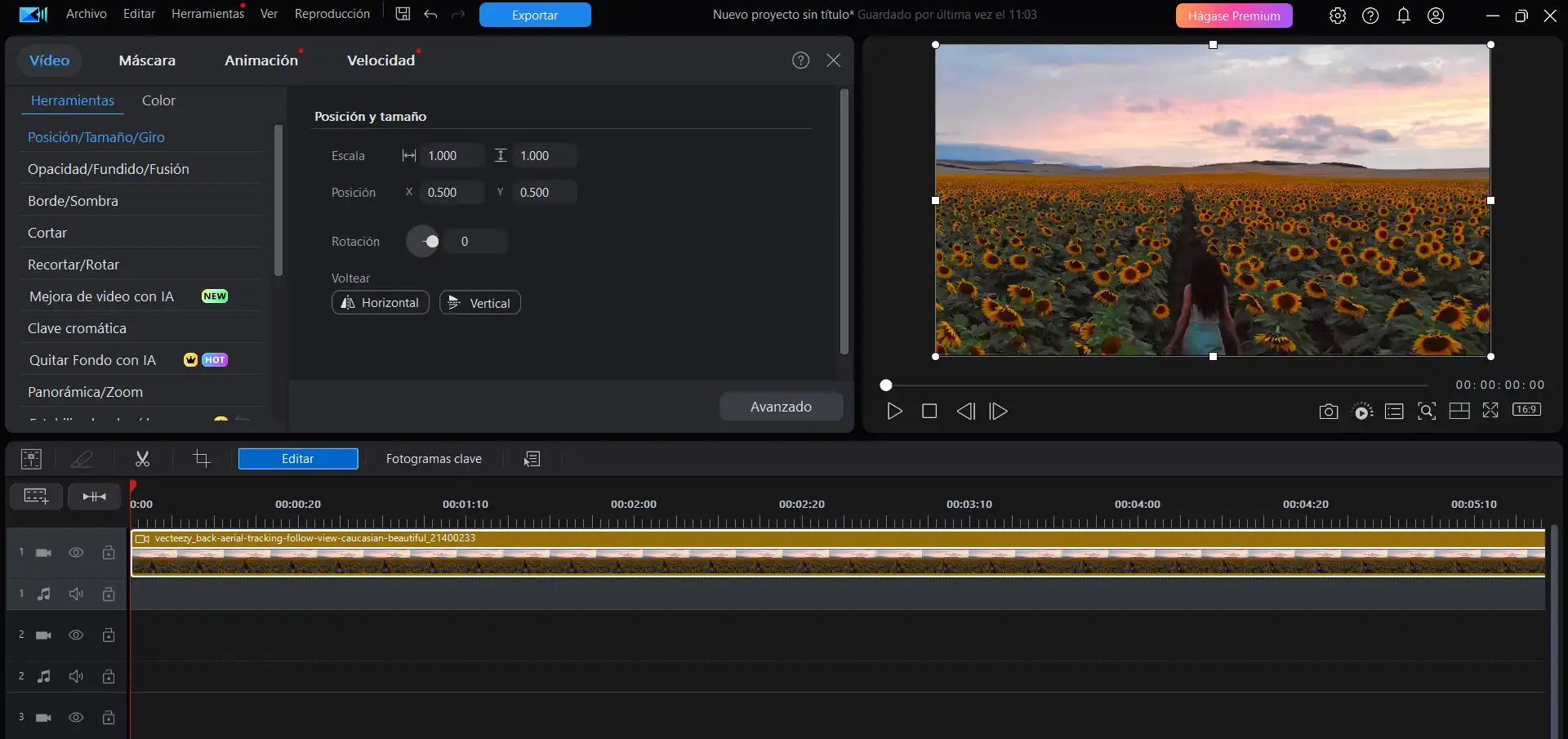Select the crop tool in the timeline toolbar
This screenshot has height=739, width=1568.
point(202,459)
